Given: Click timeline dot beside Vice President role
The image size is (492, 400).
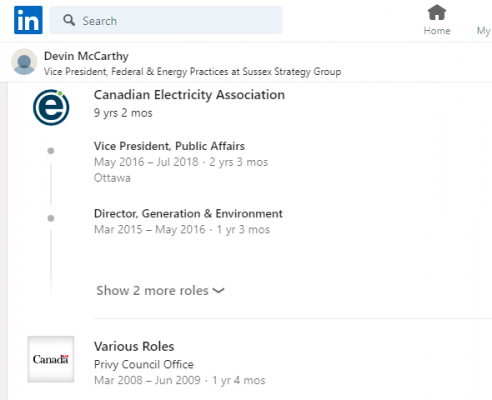Looking at the screenshot, I should [x=51, y=151].
